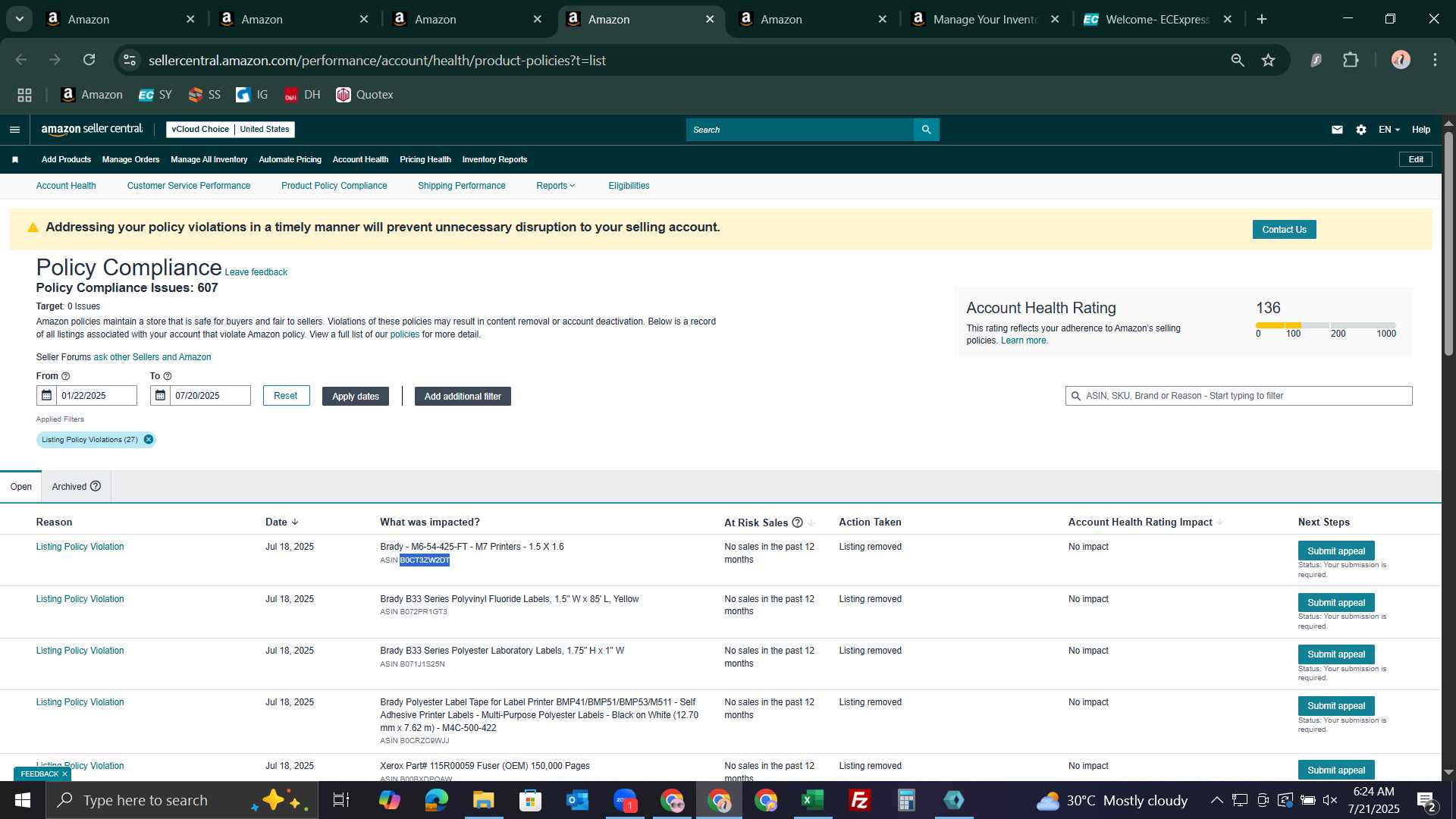This screenshot has height=819, width=1456.
Task: Select the Open tab
Action: pos(21,487)
